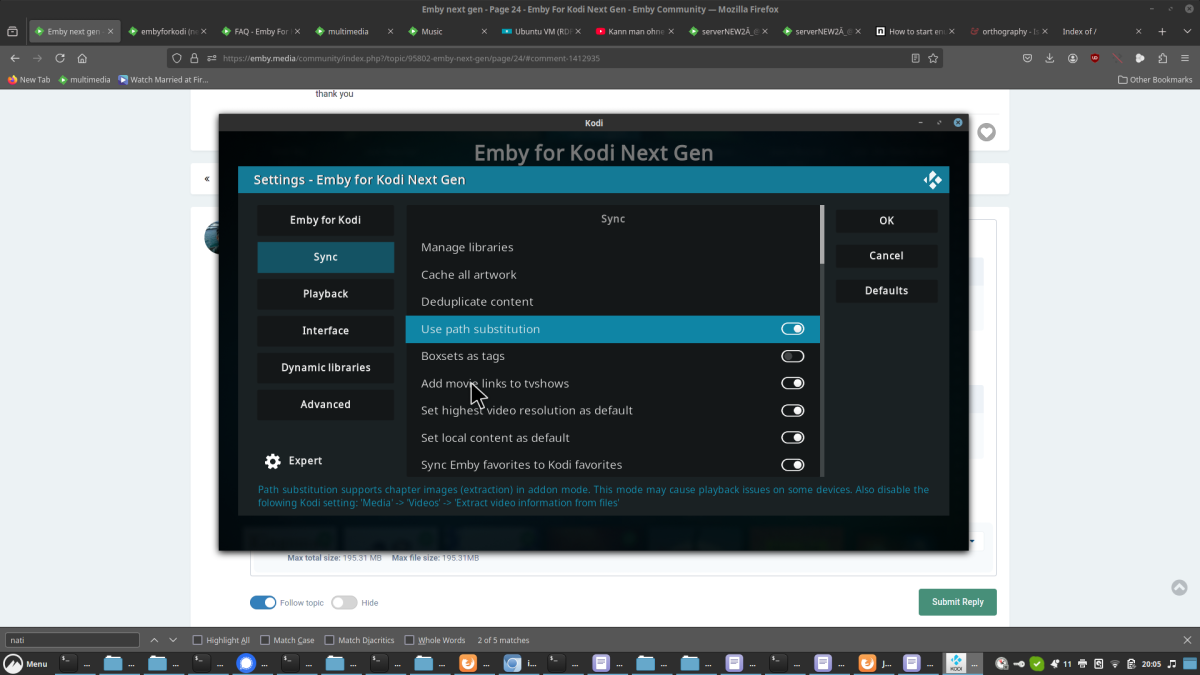Open Other Bookmarks folder
The width and height of the screenshot is (1200, 675).
click(1155, 79)
